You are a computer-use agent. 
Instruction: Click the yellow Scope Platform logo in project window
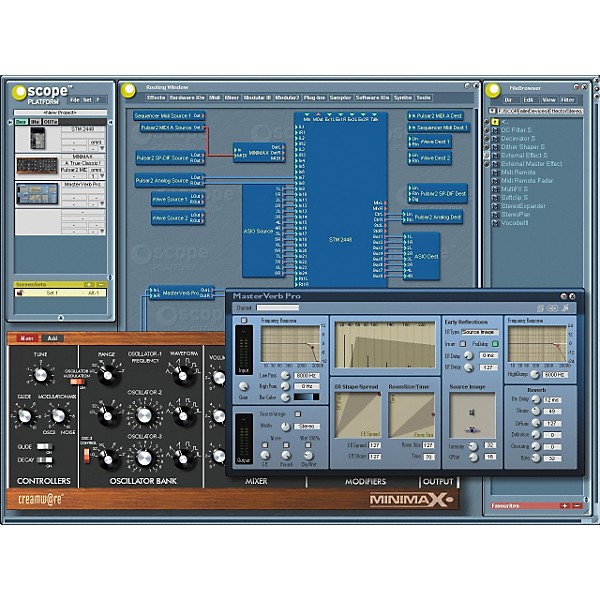(x=19, y=93)
